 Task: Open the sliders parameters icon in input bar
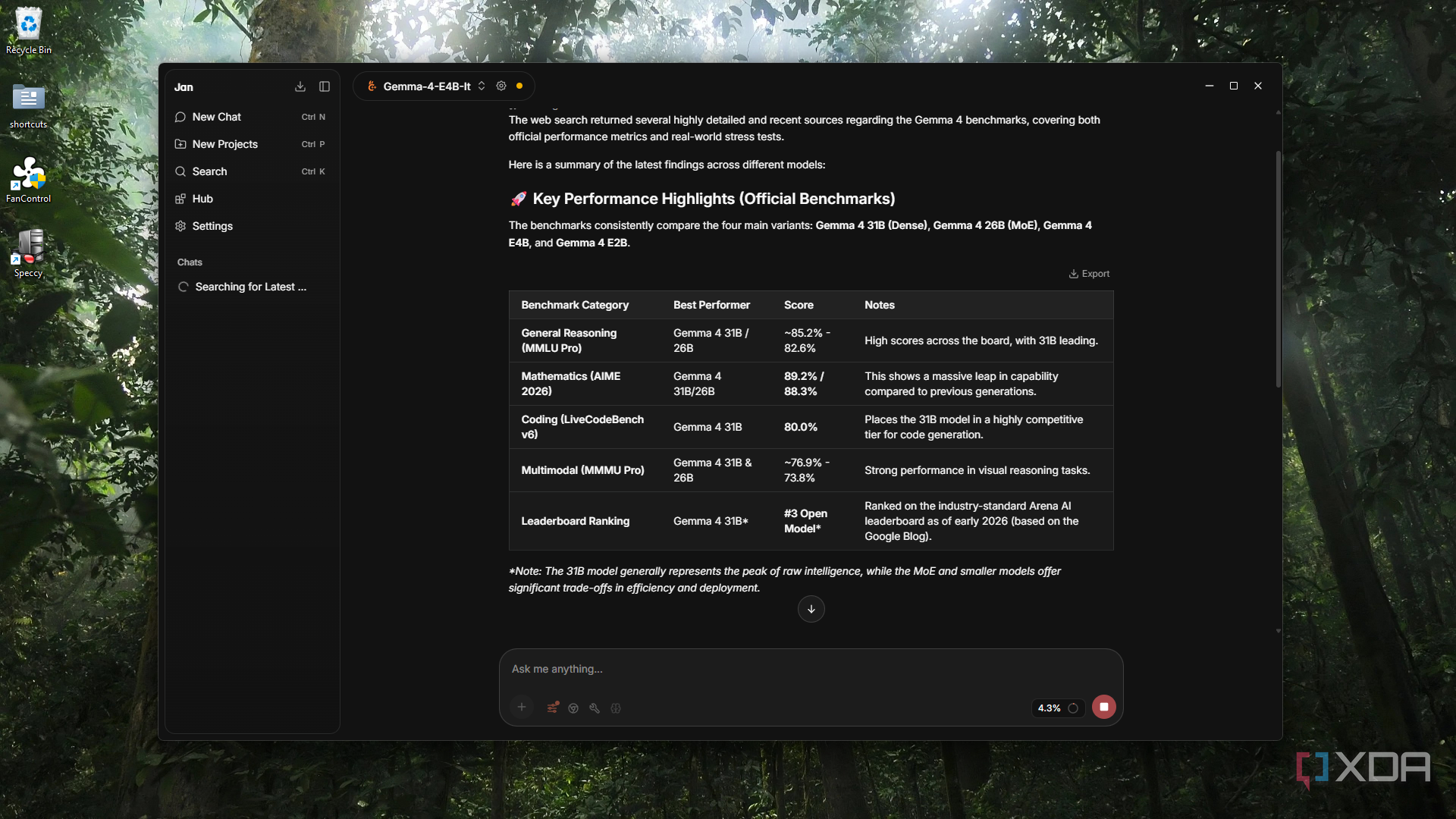coord(553,708)
